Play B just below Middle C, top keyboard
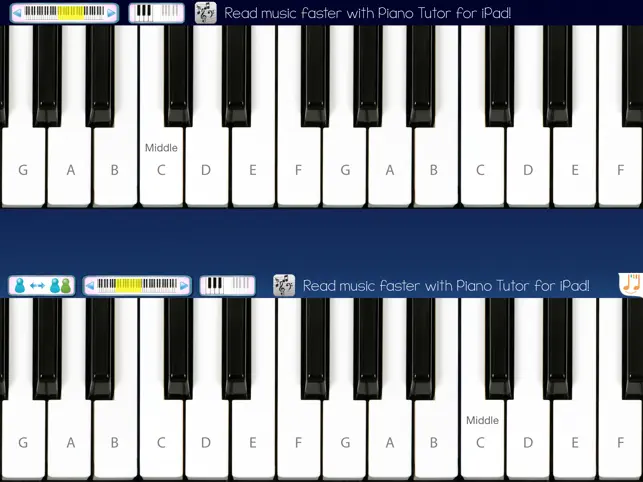643x482 pixels. [115, 169]
